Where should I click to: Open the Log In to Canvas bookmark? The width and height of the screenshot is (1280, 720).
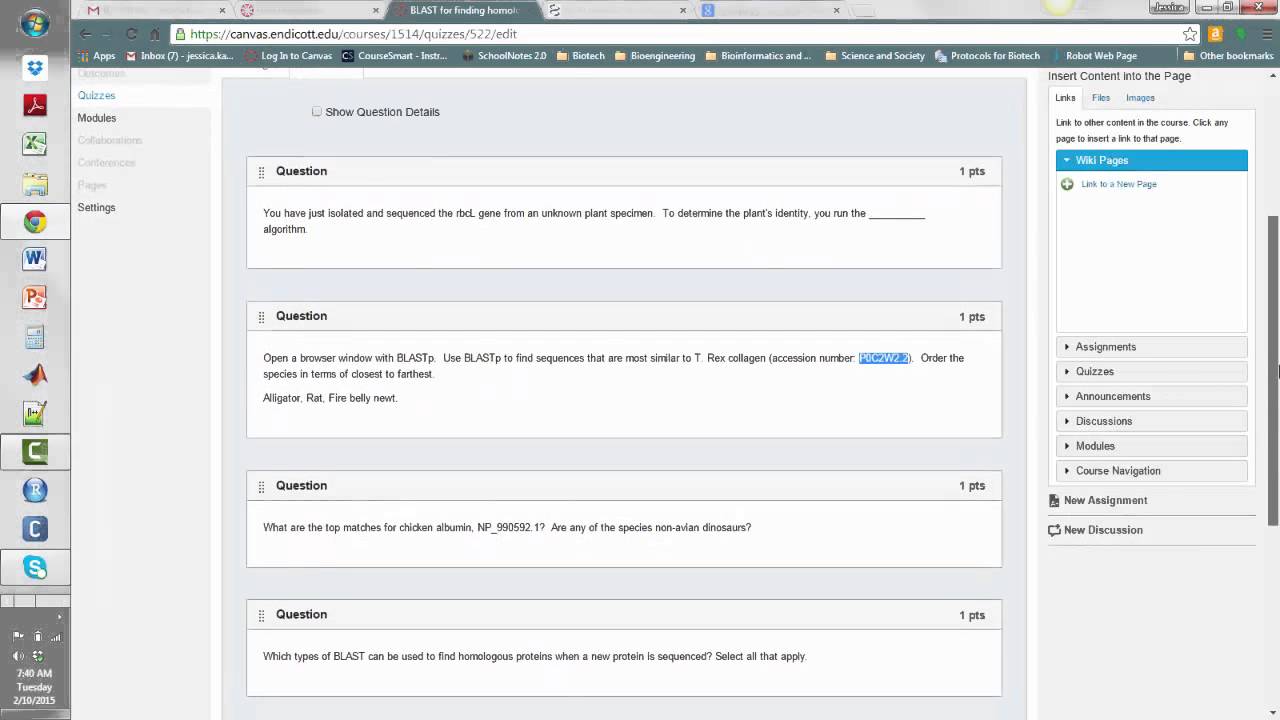coord(288,56)
